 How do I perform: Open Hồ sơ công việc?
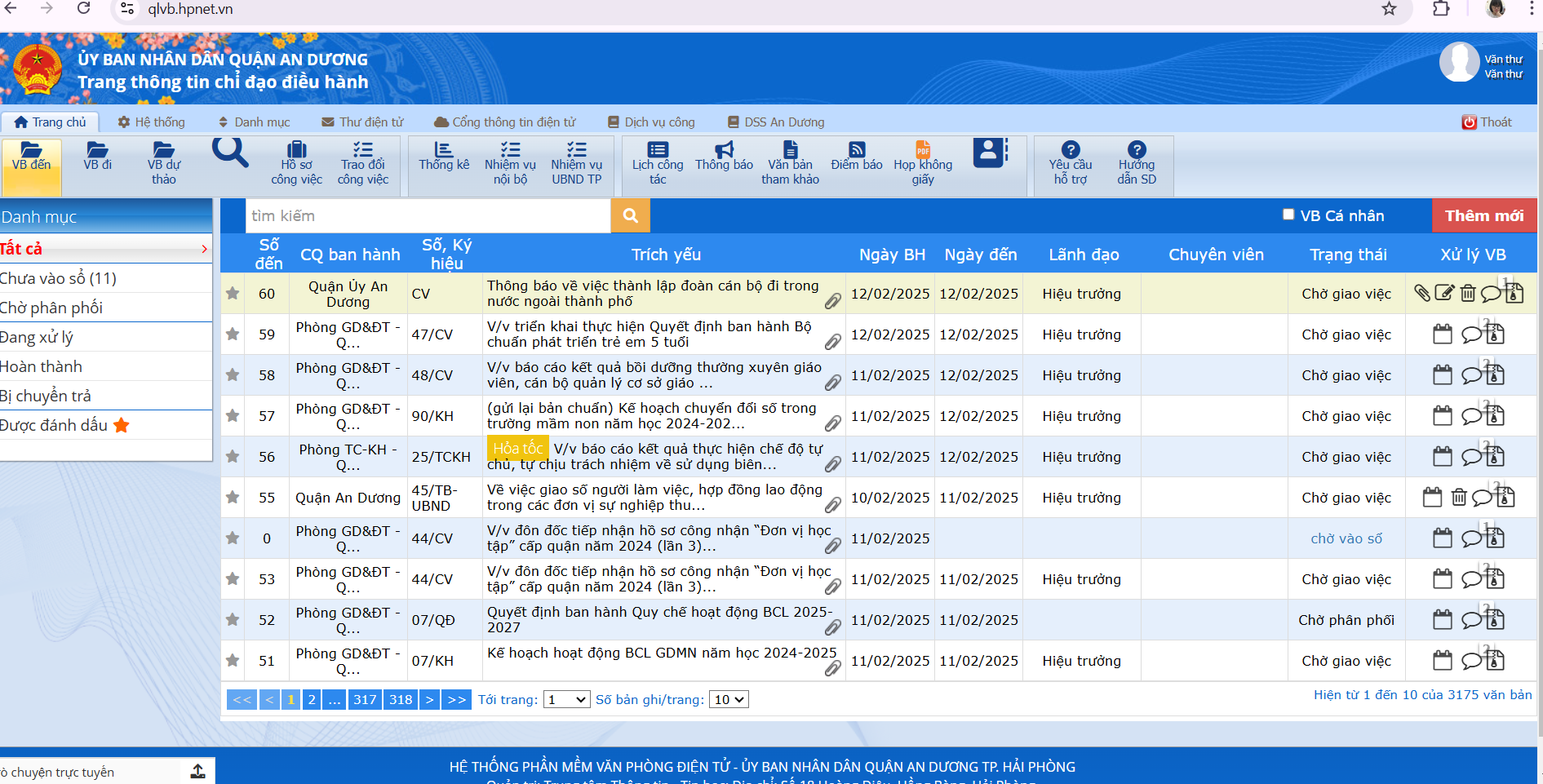pyautogui.click(x=296, y=164)
